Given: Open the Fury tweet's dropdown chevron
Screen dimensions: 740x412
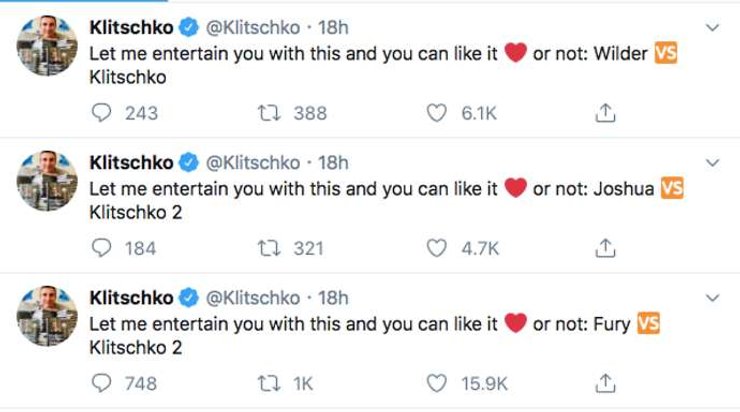Looking at the screenshot, I should [712, 297].
